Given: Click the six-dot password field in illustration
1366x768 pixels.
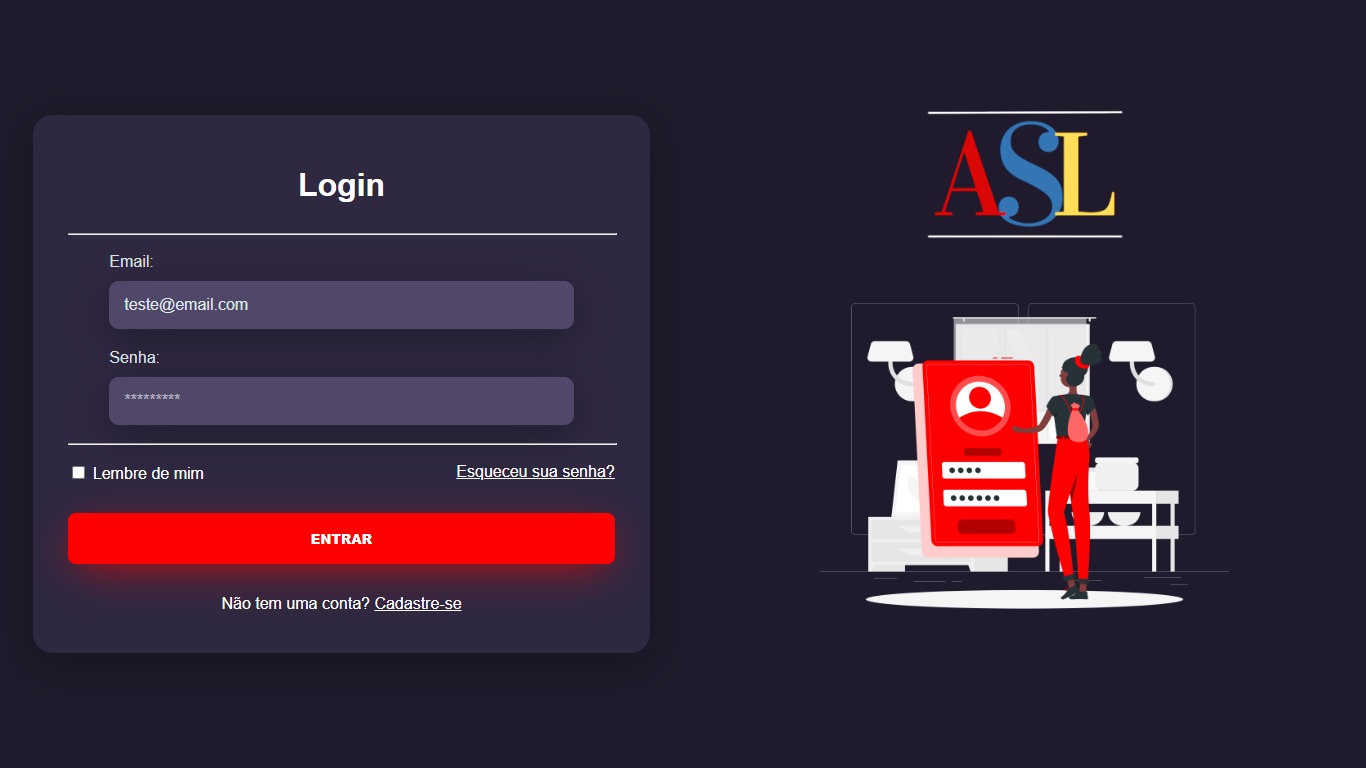Looking at the screenshot, I should 985,498.
